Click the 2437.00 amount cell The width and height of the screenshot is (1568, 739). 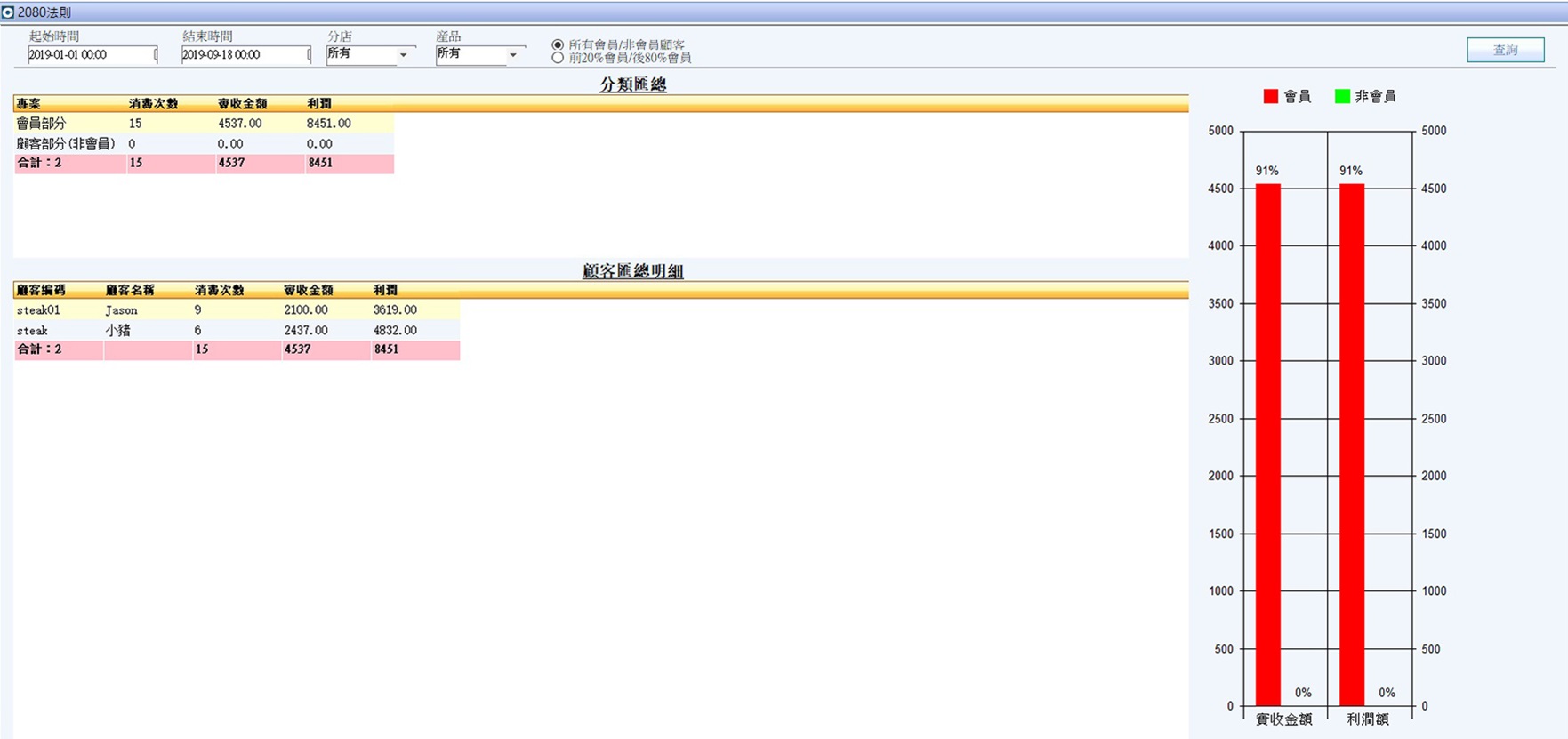click(306, 330)
